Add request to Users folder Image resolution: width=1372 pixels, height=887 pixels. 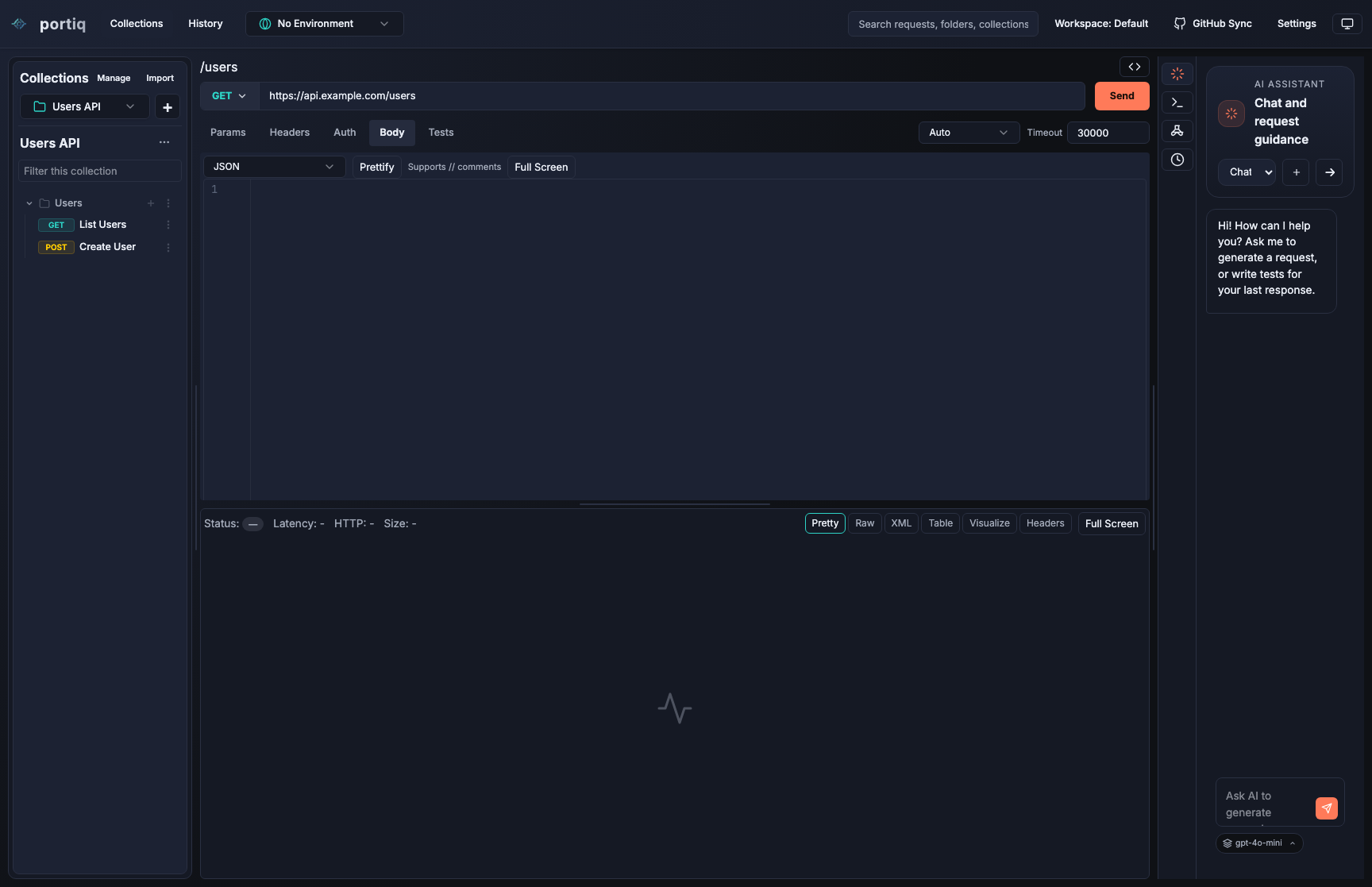151,203
